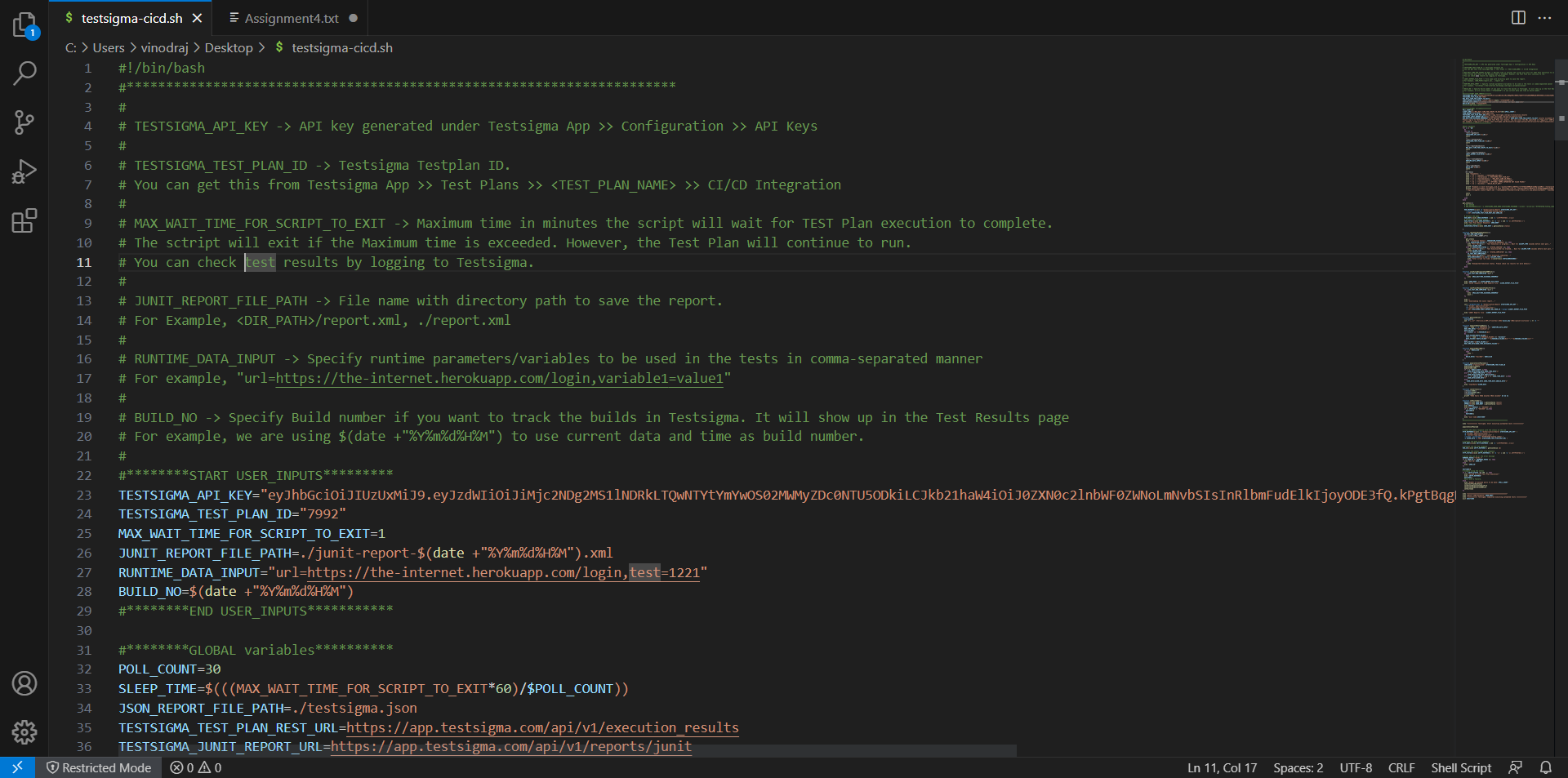
Task: Click the JUNIT_REPORT_FILE_PATH assignment on line 26
Action: point(366,553)
